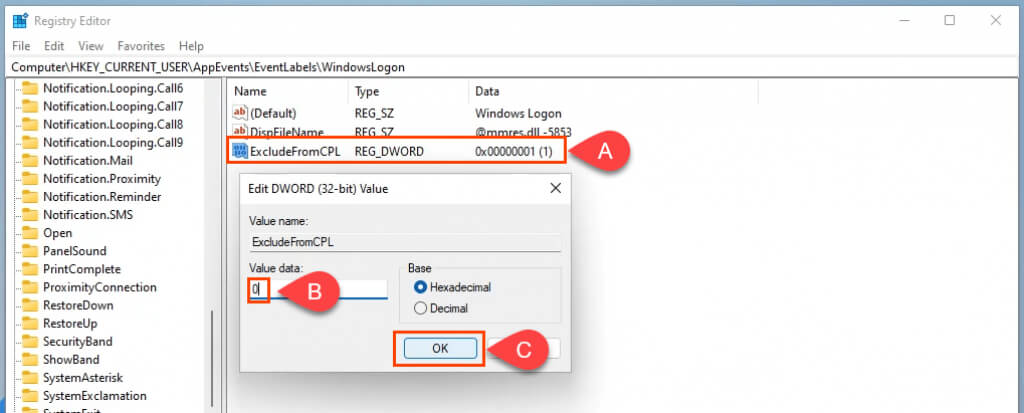Select folder icon of Notification.Looping.Call9
Image resolution: width=1024 pixels, height=413 pixels.
pos(30,142)
